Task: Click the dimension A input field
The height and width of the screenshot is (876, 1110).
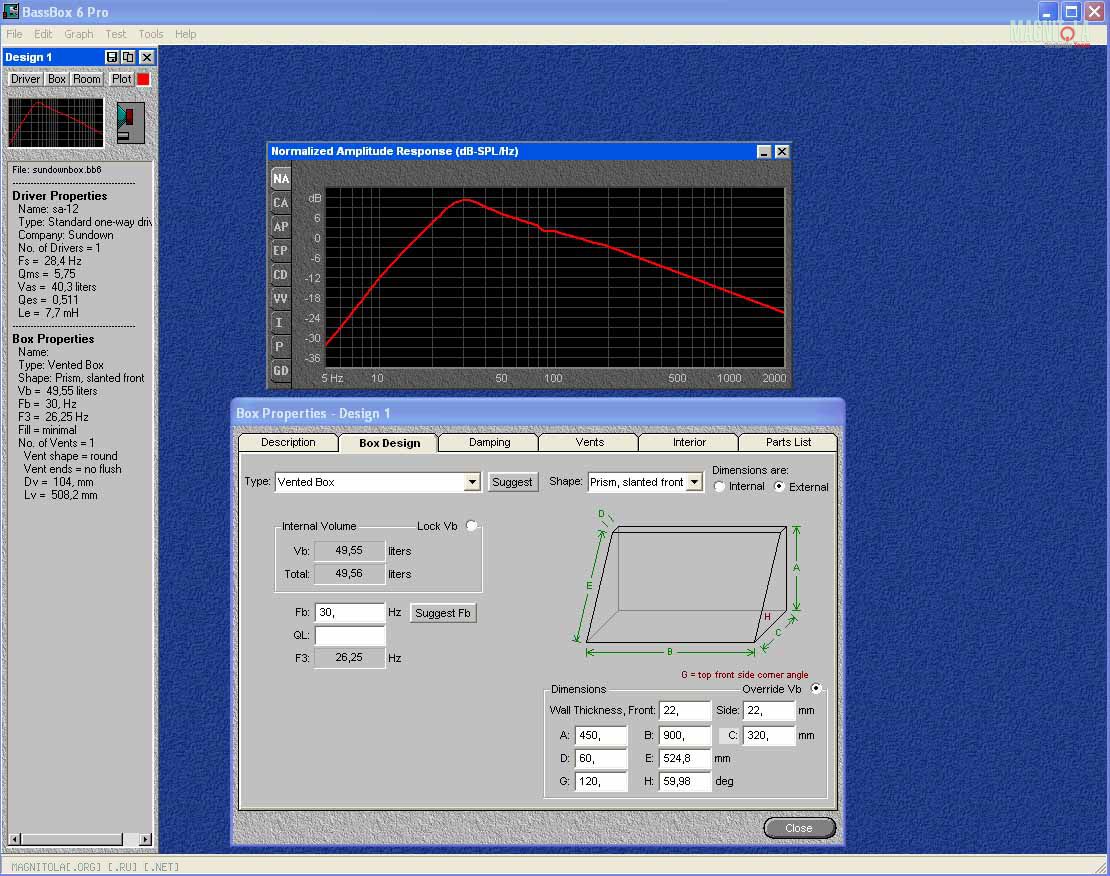Action: pyautogui.click(x=601, y=736)
